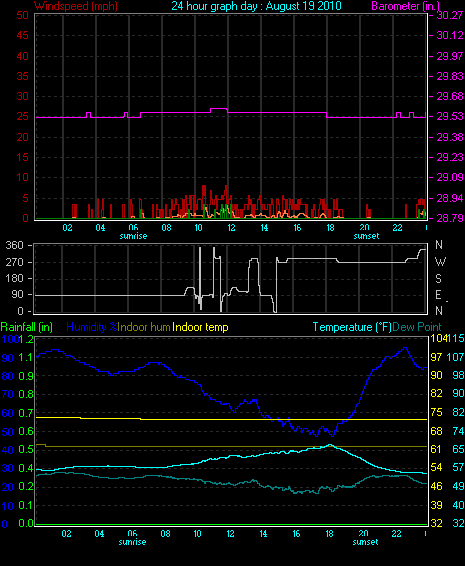Click the barometer scale value 29.83
The image size is (465, 566).
tap(450, 76)
